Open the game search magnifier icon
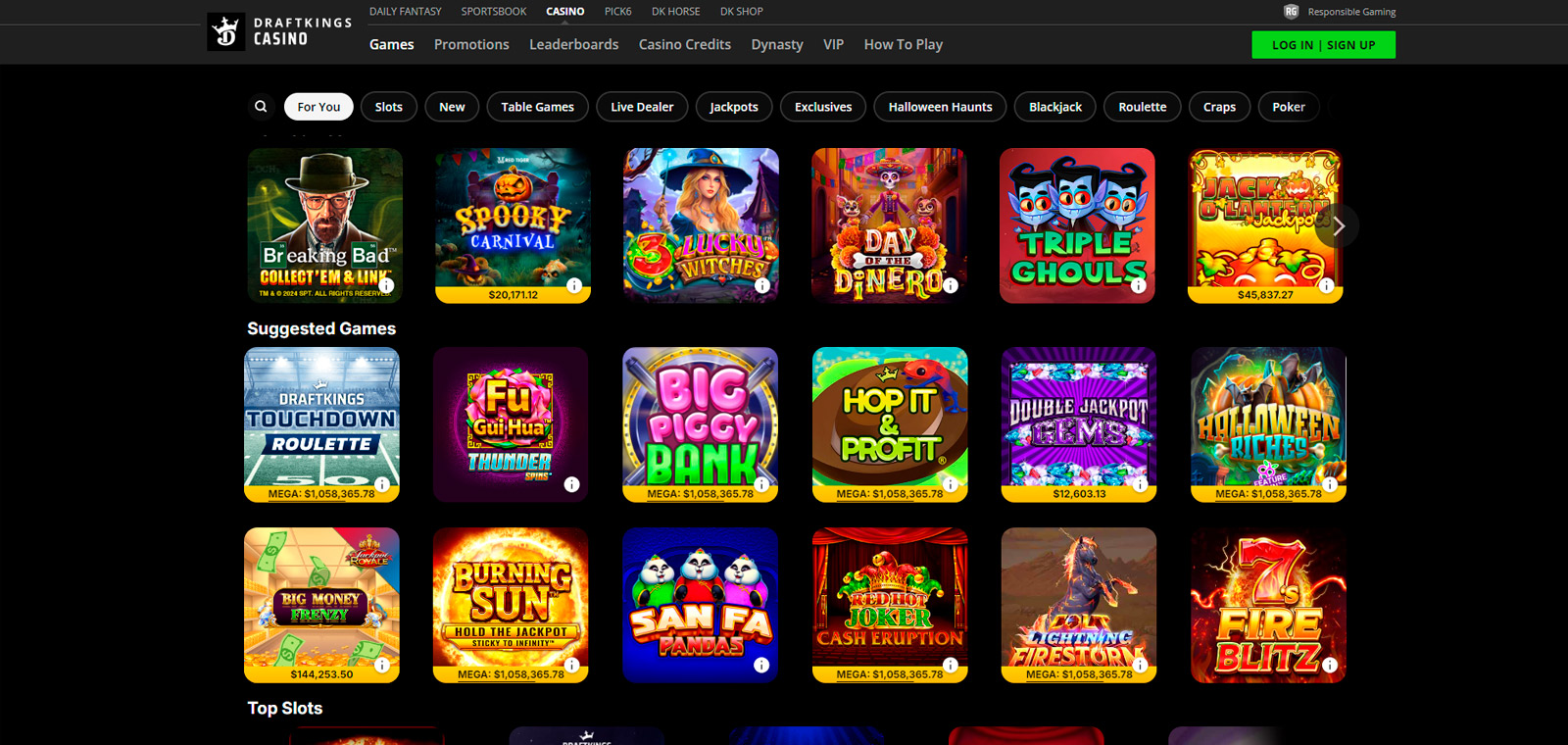This screenshot has width=1568, height=745. tap(261, 107)
